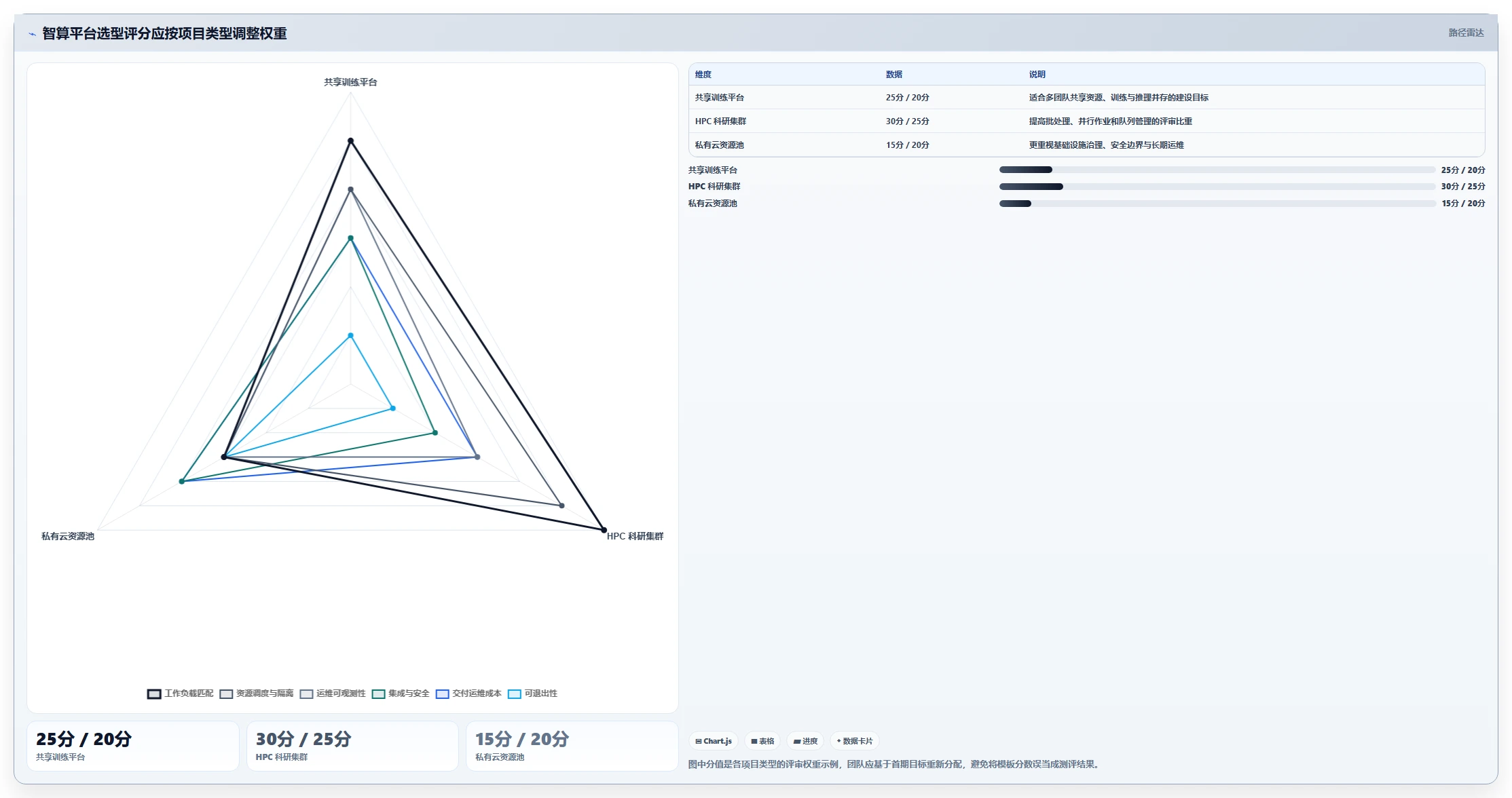Click the 30分 / 25分 value beside the progress bar

1463,187
